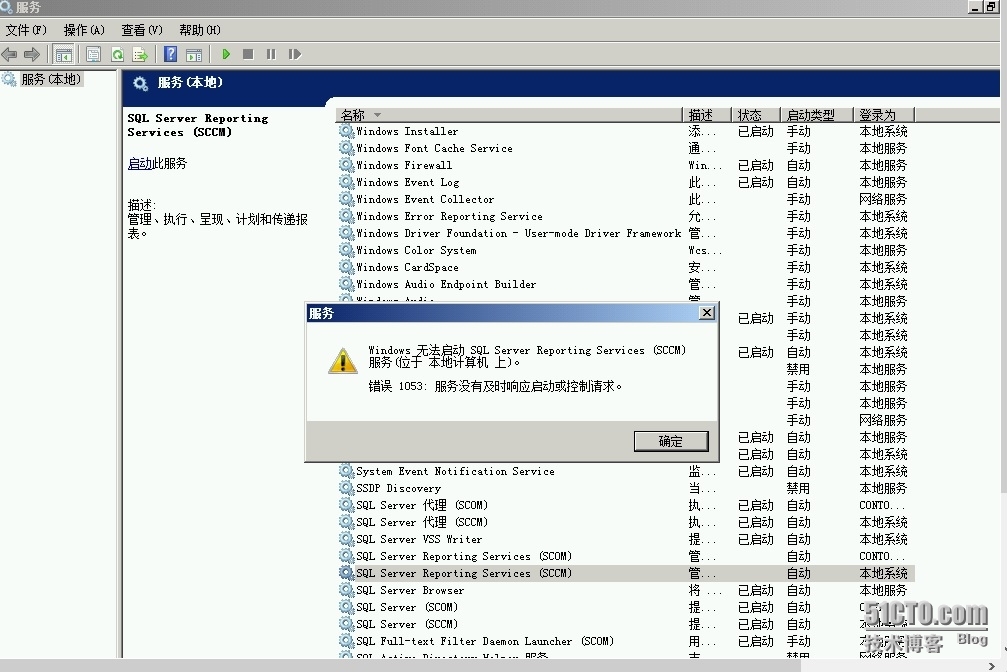
Task: Sort by 登录为 column header
Action: 883,115
